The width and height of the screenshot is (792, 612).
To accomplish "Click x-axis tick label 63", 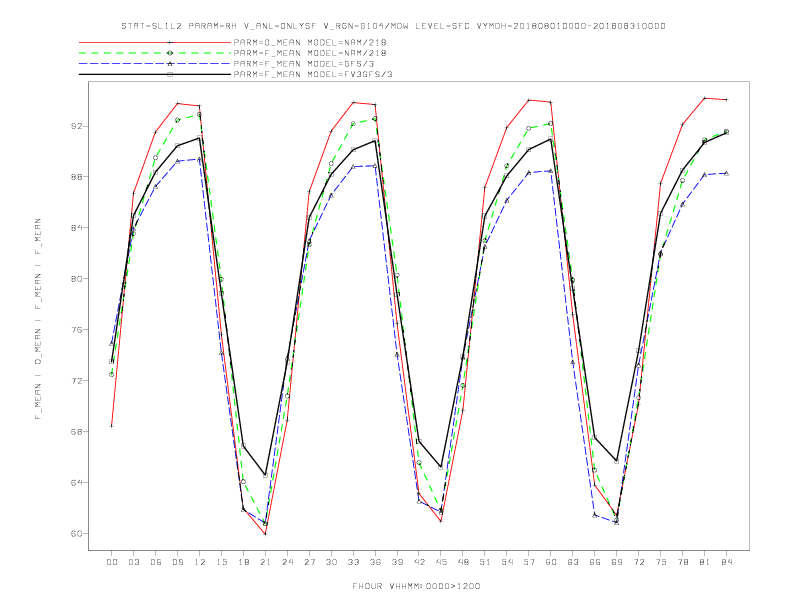I will pyautogui.click(x=573, y=562).
